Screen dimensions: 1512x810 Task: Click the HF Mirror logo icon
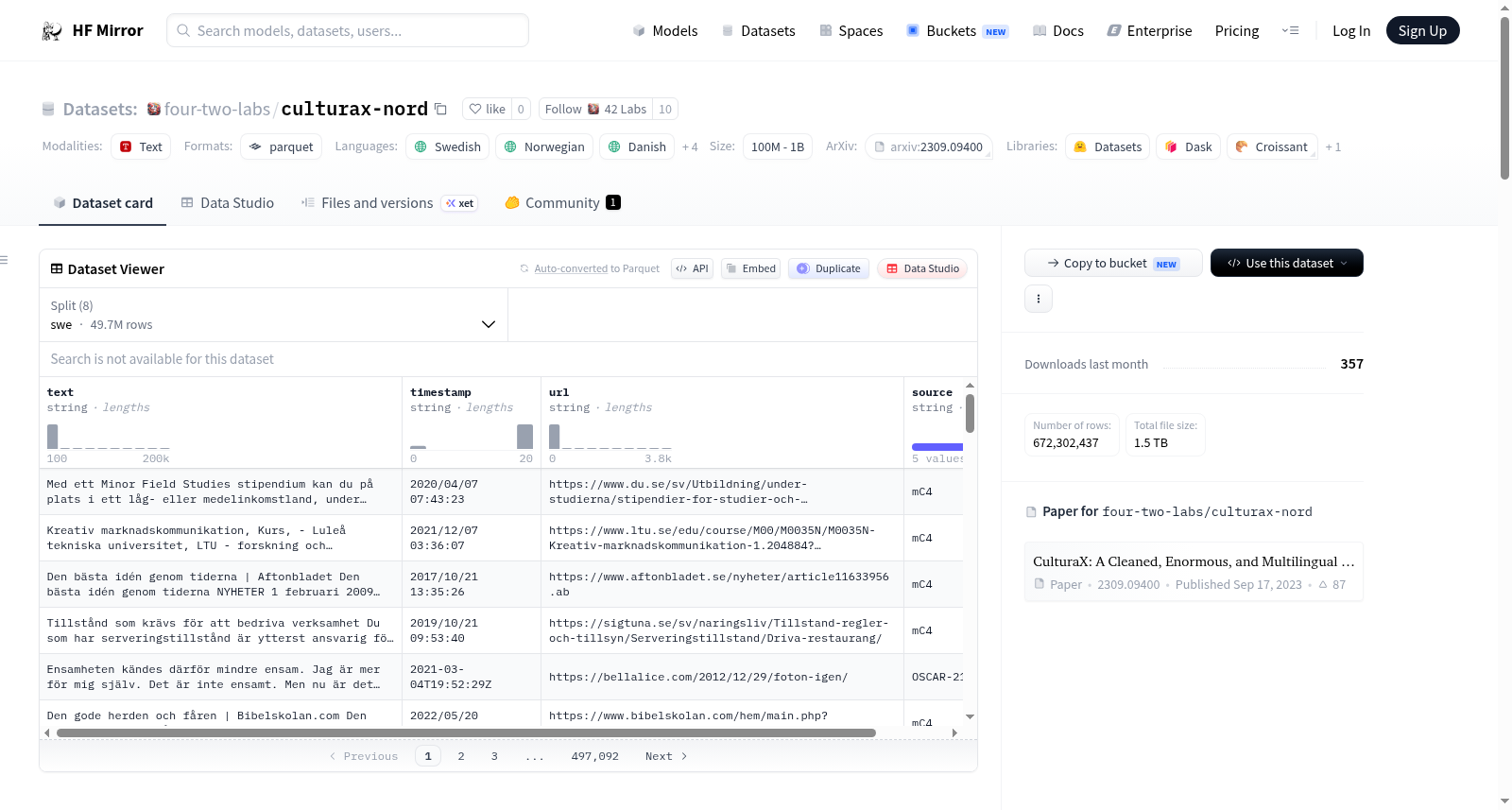pos(52,31)
